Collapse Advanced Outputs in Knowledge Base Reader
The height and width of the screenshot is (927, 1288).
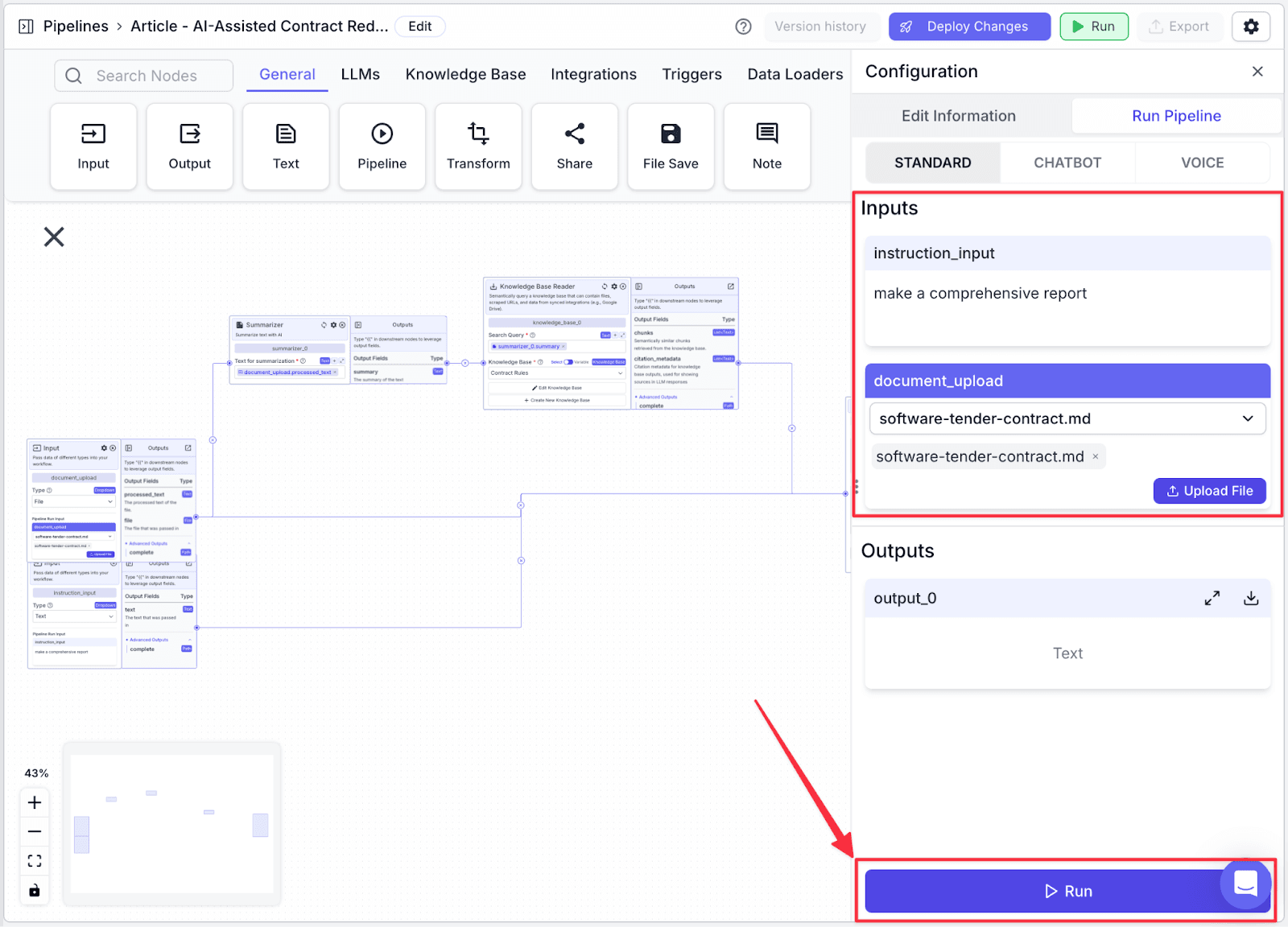[x=684, y=397]
